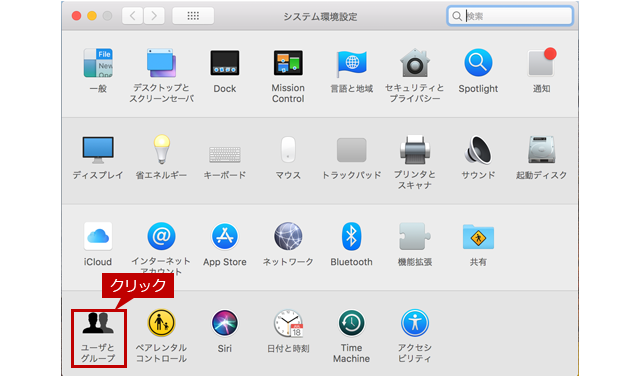Click the forward navigation arrow button

tap(154, 16)
